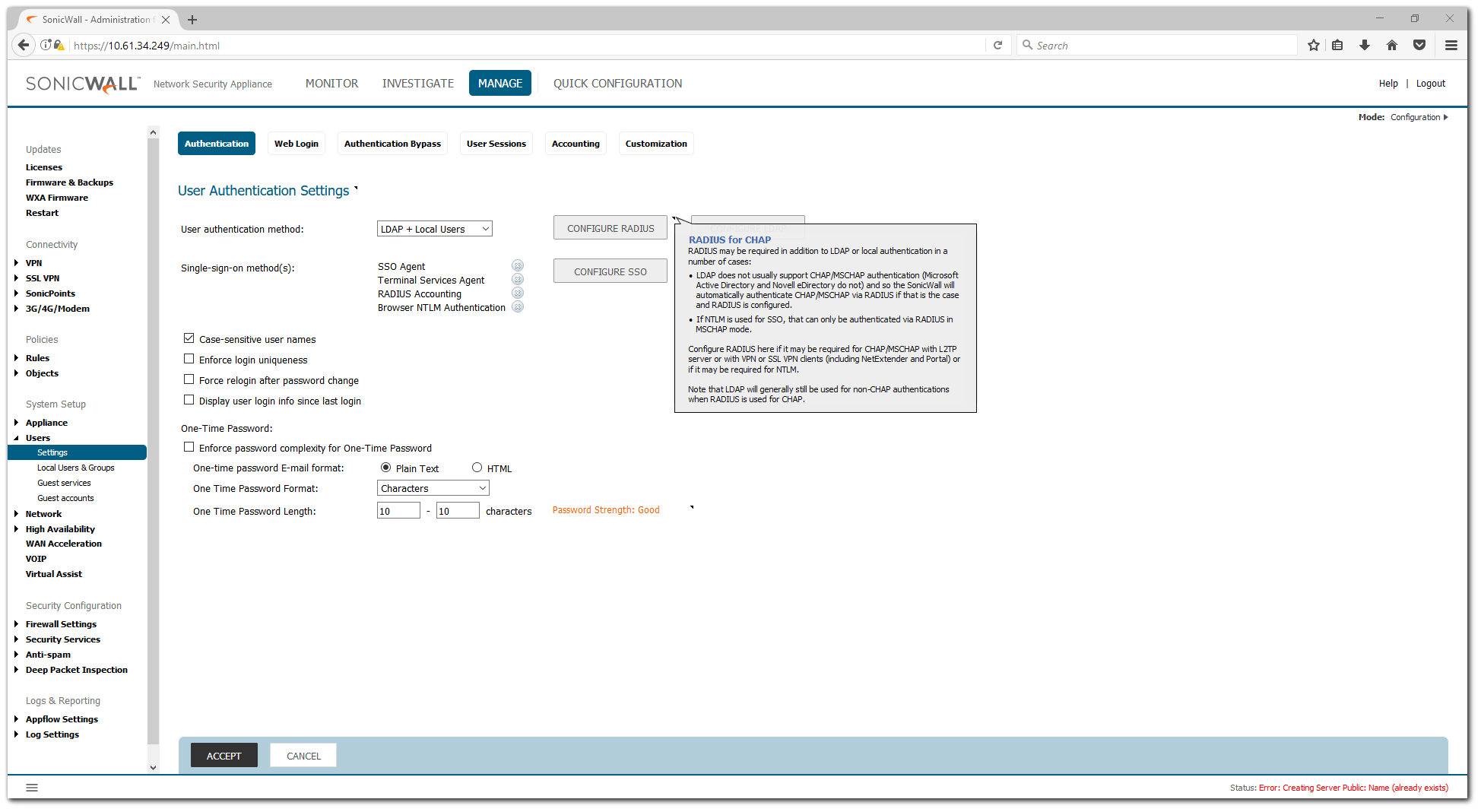Open QUICK CONFIGURATION tab
Screen dimensions: 1481x812
pyautogui.click(x=617, y=84)
